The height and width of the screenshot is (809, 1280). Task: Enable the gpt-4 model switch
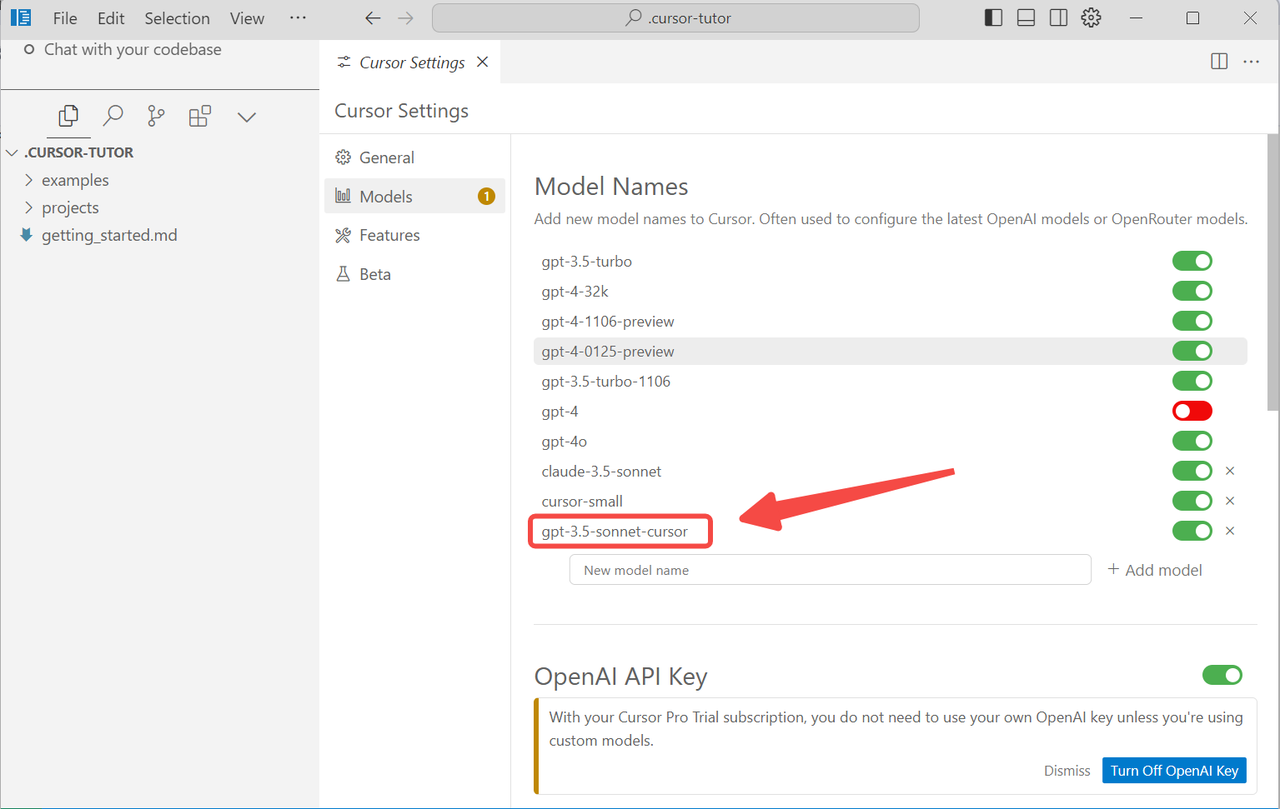[x=1192, y=411]
